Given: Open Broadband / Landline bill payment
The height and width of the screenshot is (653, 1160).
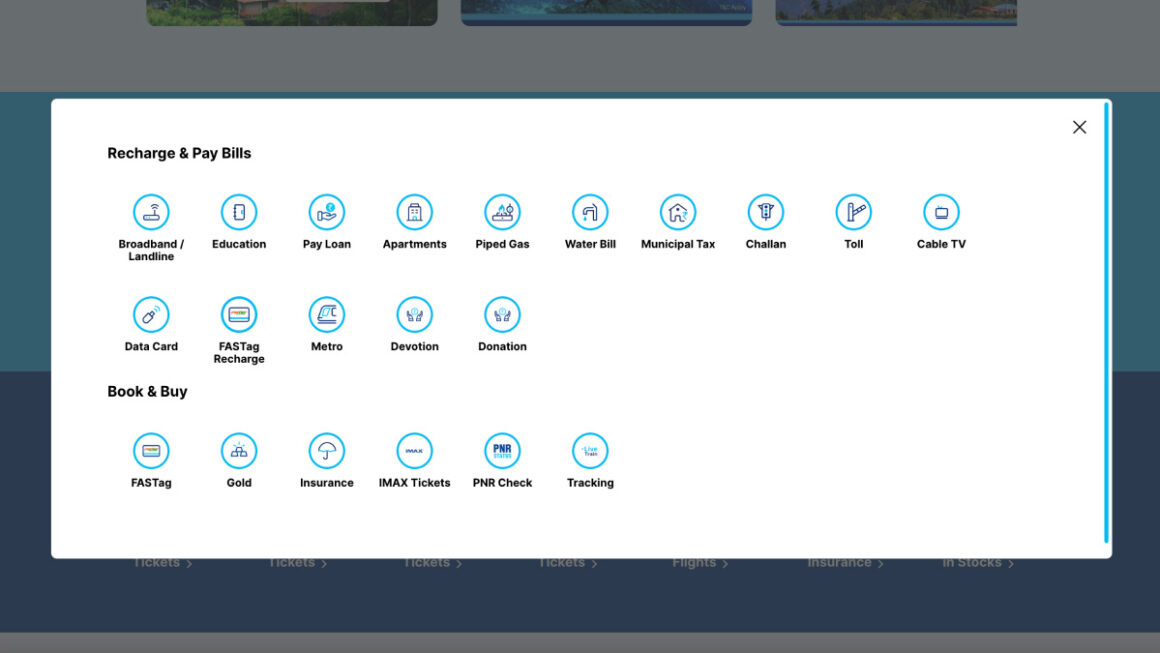Looking at the screenshot, I should point(151,213).
